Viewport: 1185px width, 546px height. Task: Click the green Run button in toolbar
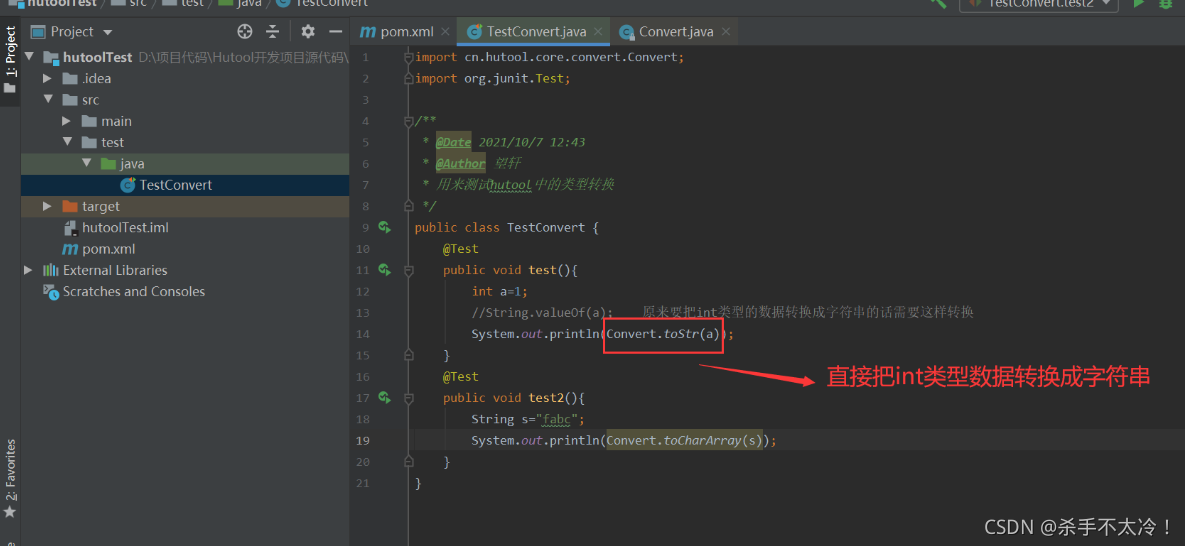[1139, 4]
